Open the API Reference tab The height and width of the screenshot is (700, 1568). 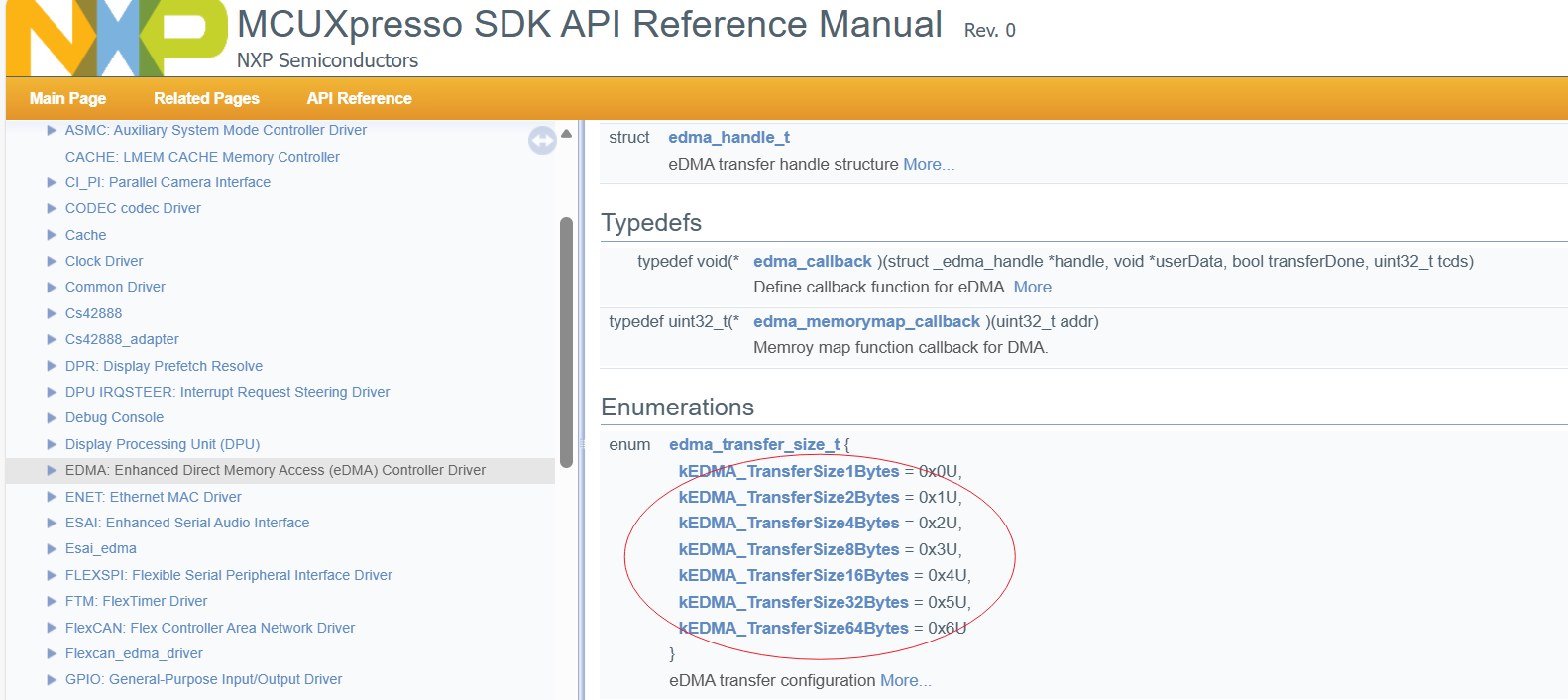coord(359,98)
